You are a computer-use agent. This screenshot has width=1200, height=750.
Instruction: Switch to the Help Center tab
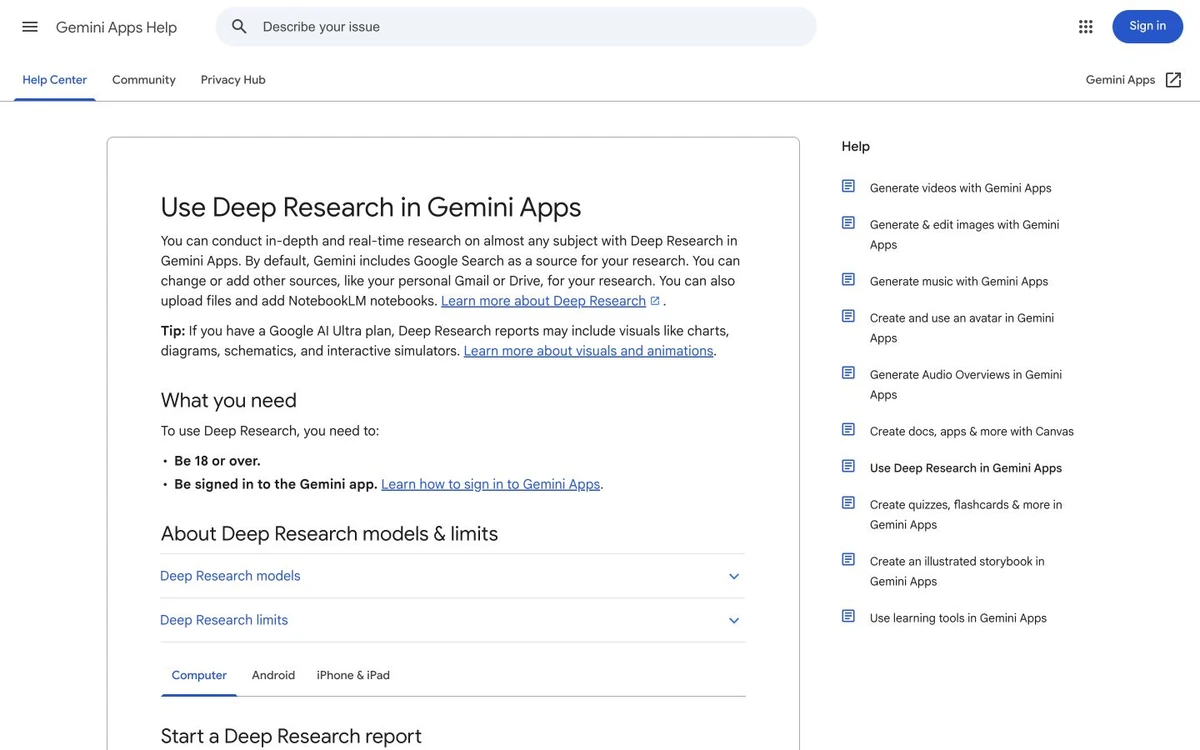tap(55, 80)
